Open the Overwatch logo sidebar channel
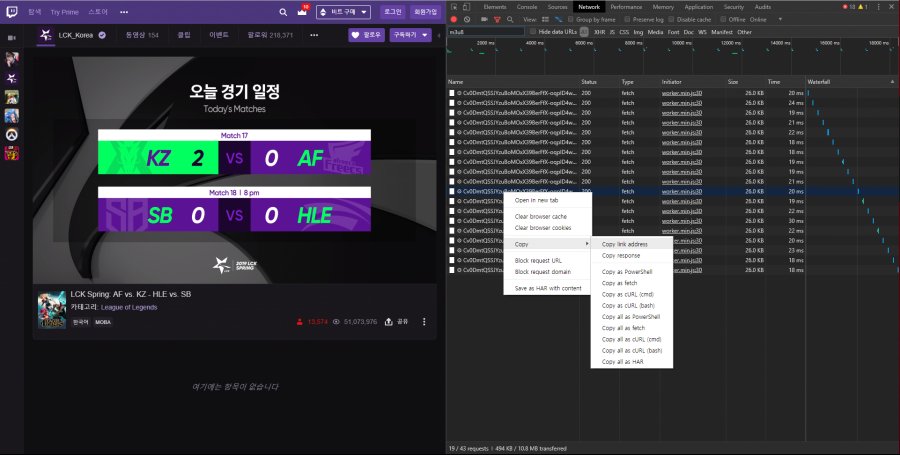 coord(11,134)
